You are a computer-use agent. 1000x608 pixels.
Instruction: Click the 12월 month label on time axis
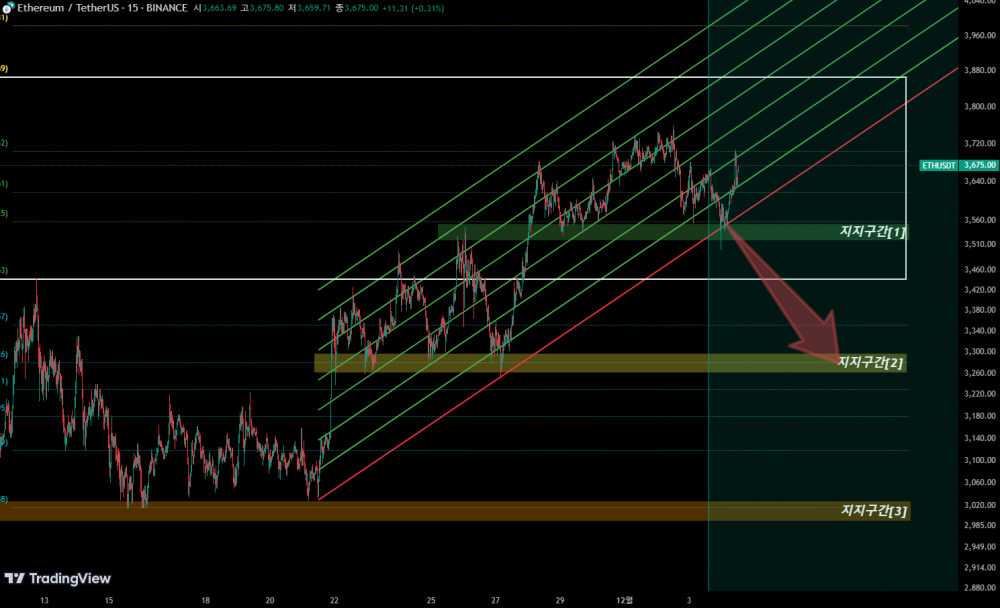click(x=624, y=600)
